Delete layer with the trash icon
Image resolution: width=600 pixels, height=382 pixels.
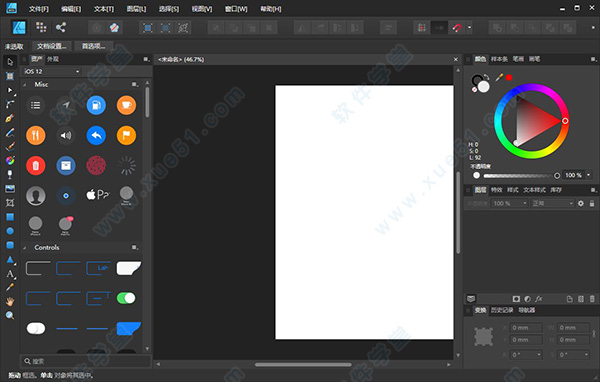[x=592, y=299]
